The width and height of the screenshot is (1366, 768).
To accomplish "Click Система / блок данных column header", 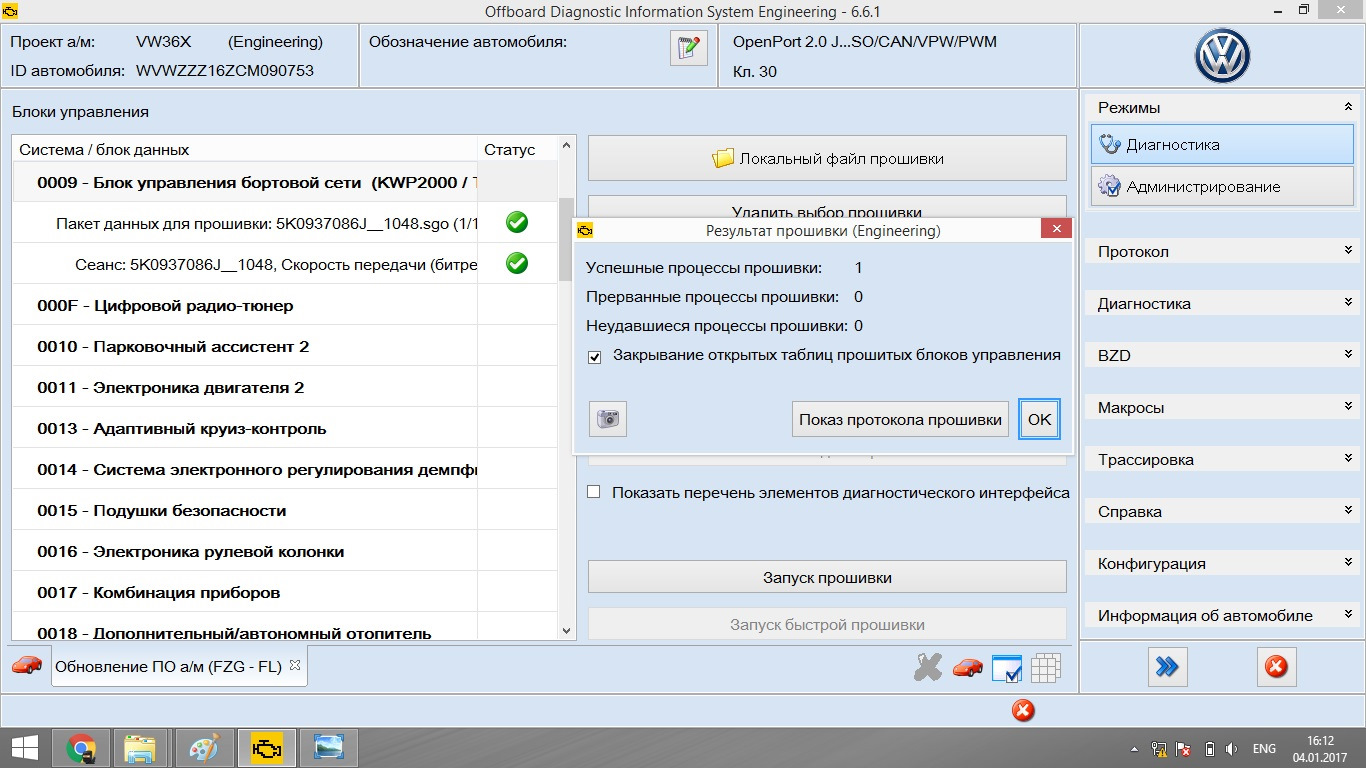I will tap(245, 149).
